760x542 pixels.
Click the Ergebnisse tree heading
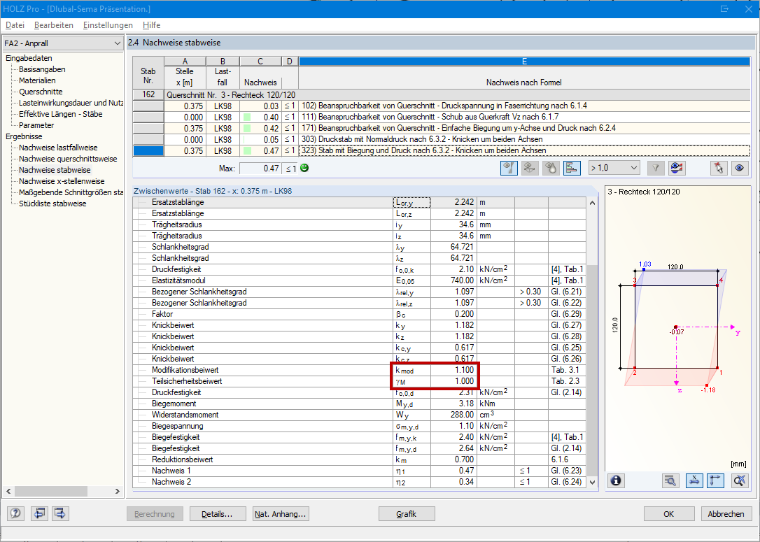(24, 136)
